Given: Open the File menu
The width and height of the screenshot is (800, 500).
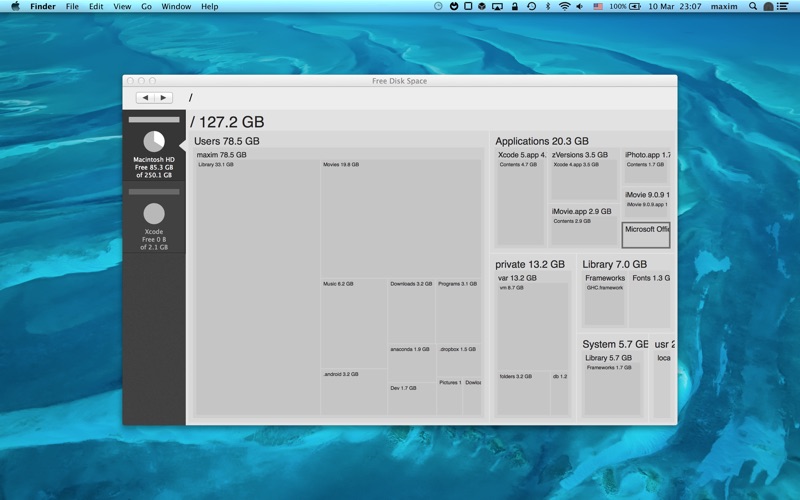Looking at the screenshot, I should (x=72, y=6).
